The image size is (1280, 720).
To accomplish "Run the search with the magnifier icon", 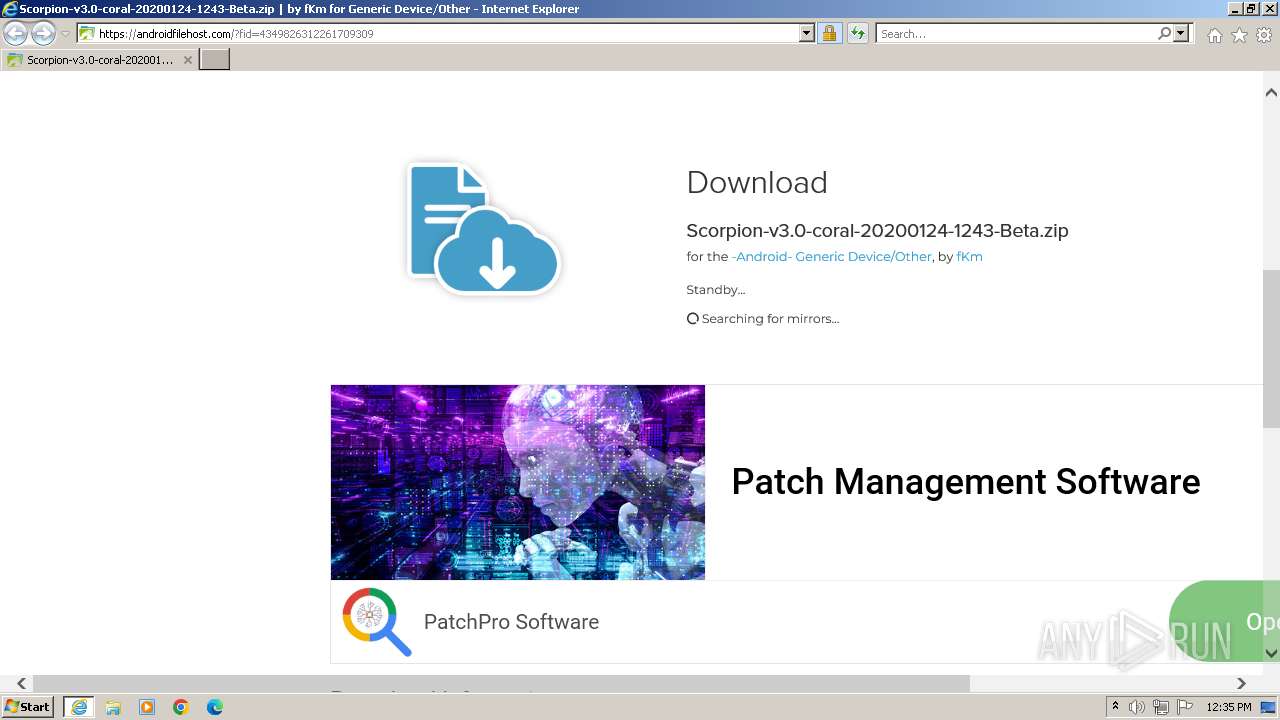I will pyautogui.click(x=1164, y=33).
